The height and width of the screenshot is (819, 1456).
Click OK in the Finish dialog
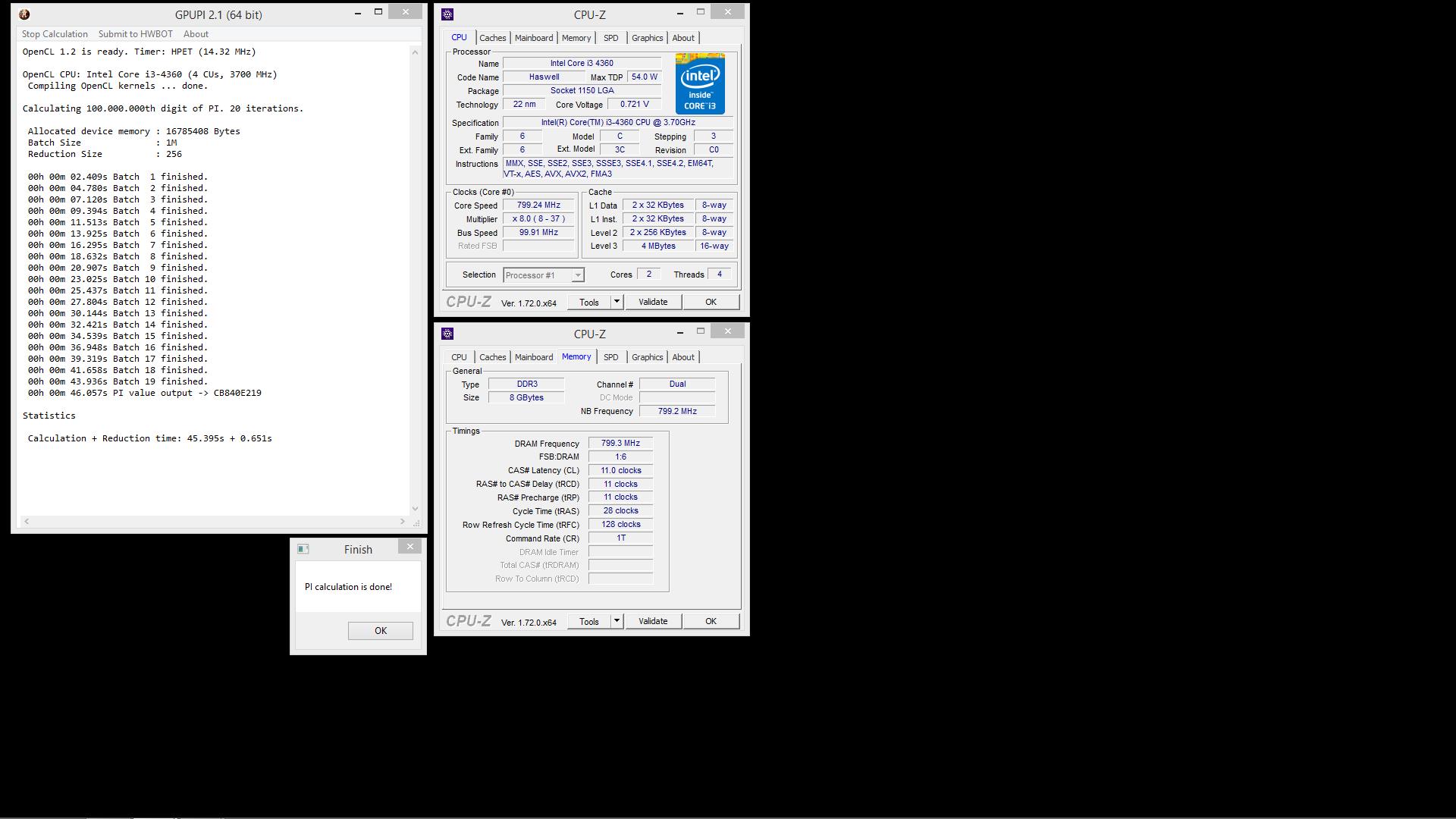click(381, 631)
